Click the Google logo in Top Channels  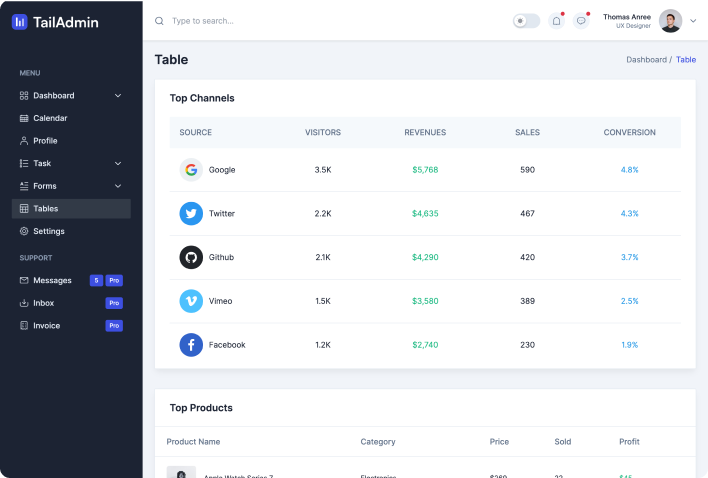191,170
